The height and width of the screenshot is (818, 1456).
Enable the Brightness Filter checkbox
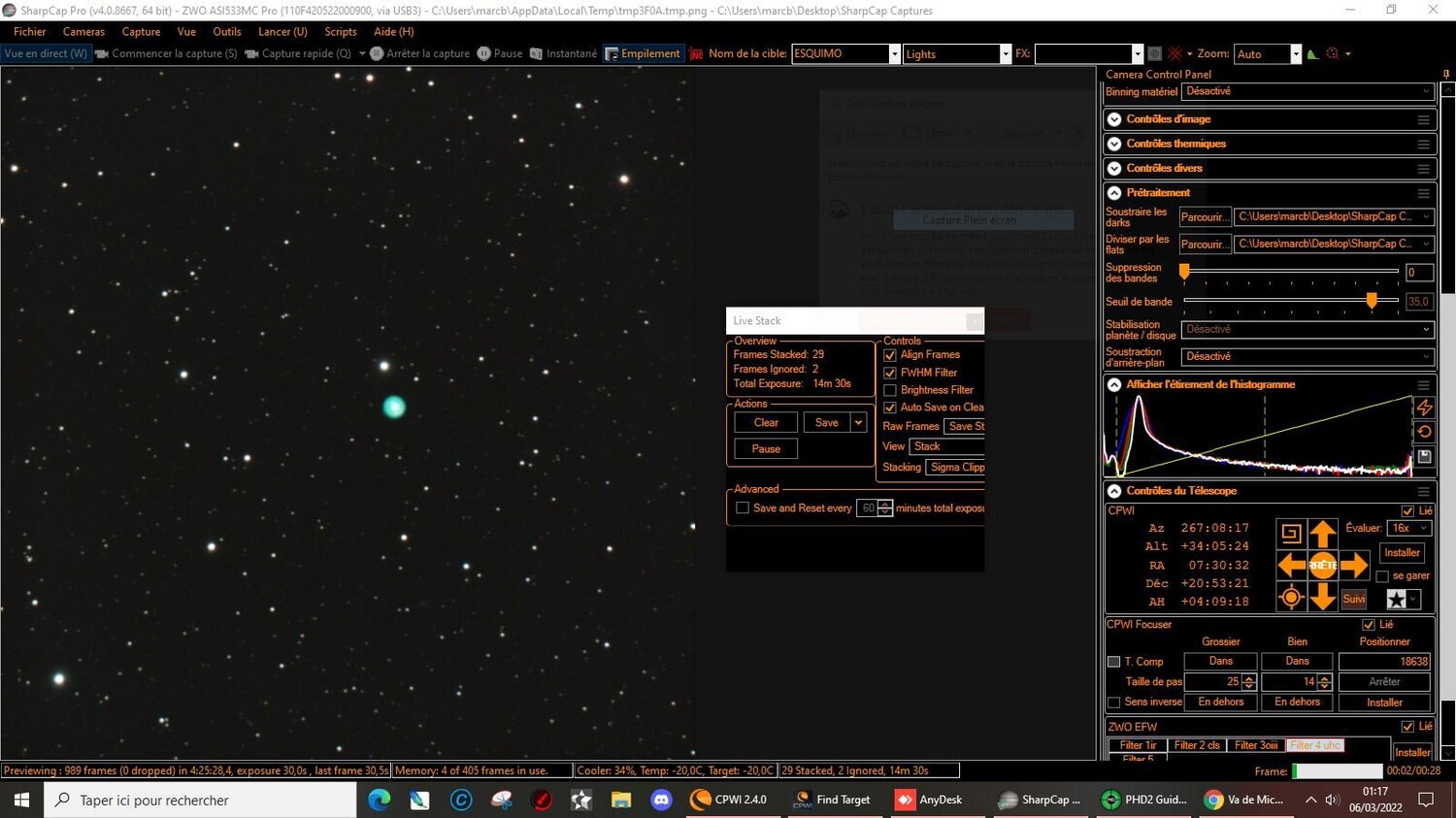pos(890,390)
